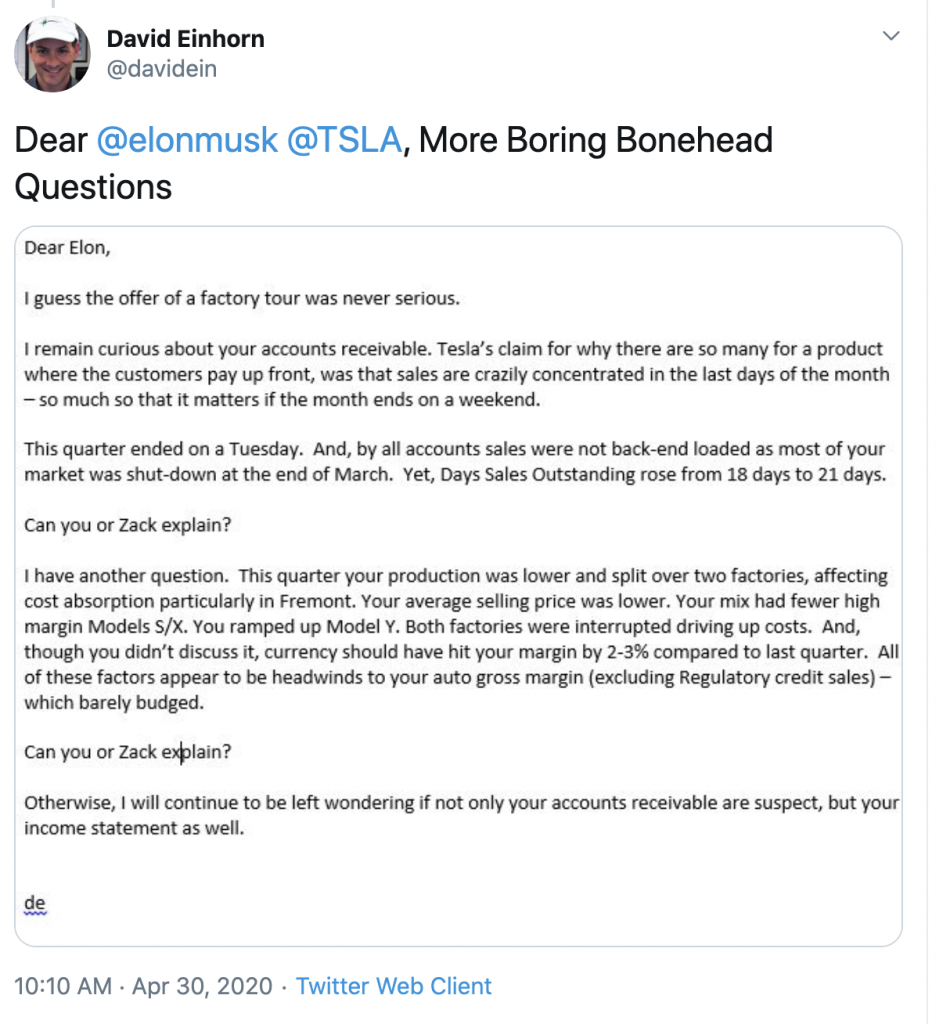Image resolution: width=950 pixels, height=1024 pixels.
Task: Click the first 'Can you or Zack explain?' line
Action: tap(127, 525)
